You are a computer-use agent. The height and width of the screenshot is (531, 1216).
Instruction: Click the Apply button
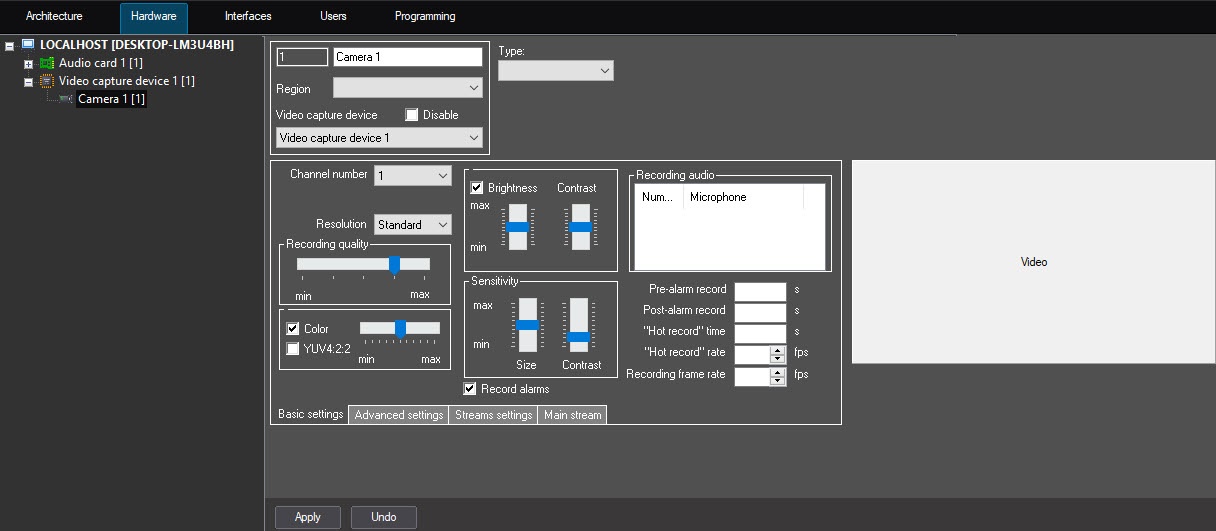(308, 517)
